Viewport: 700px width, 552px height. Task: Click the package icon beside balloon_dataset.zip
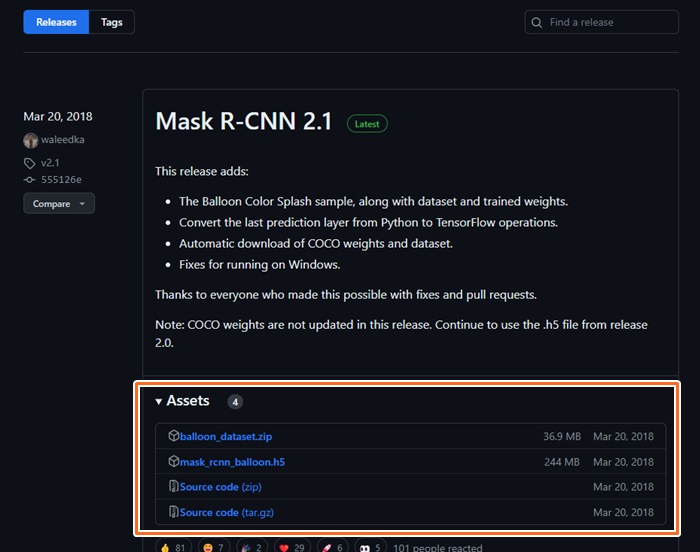coord(174,435)
